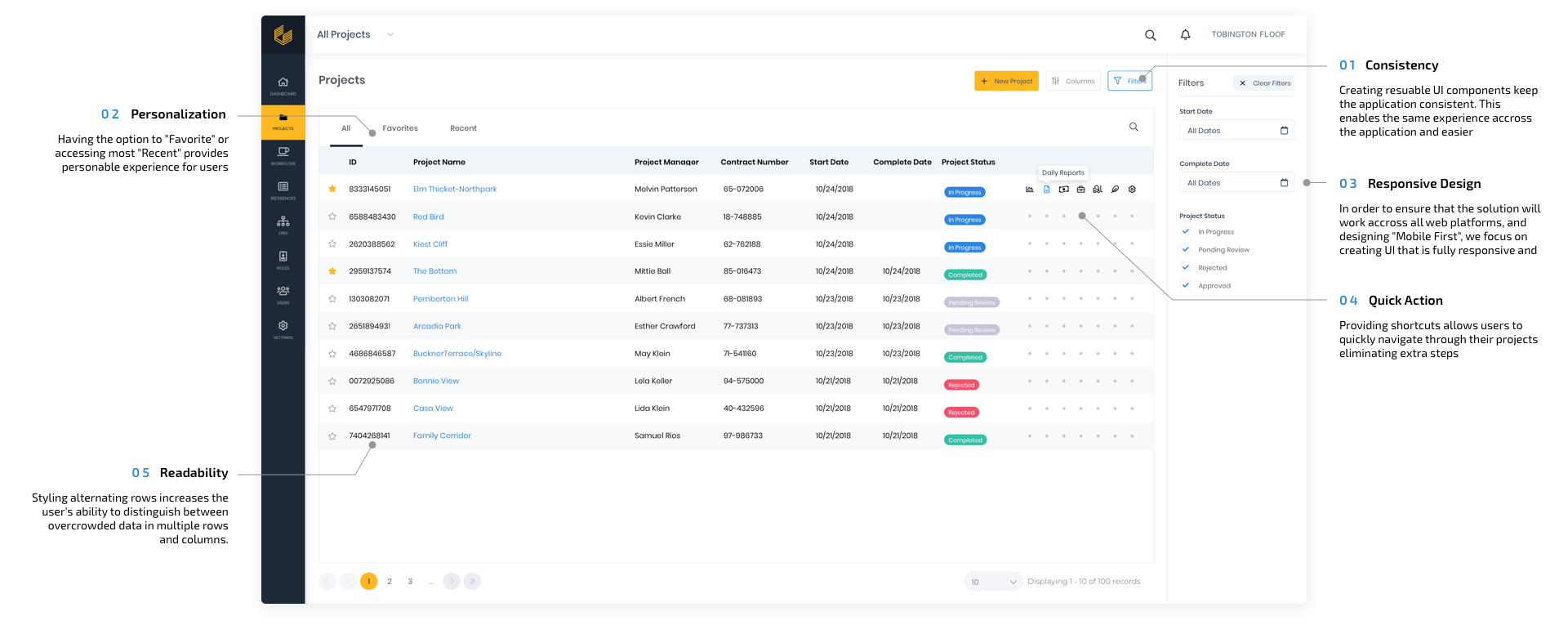Image resolution: width=1568 pixels, height=625 pixels.
Task: Open the Columns button
Action: coord(1073,81)
